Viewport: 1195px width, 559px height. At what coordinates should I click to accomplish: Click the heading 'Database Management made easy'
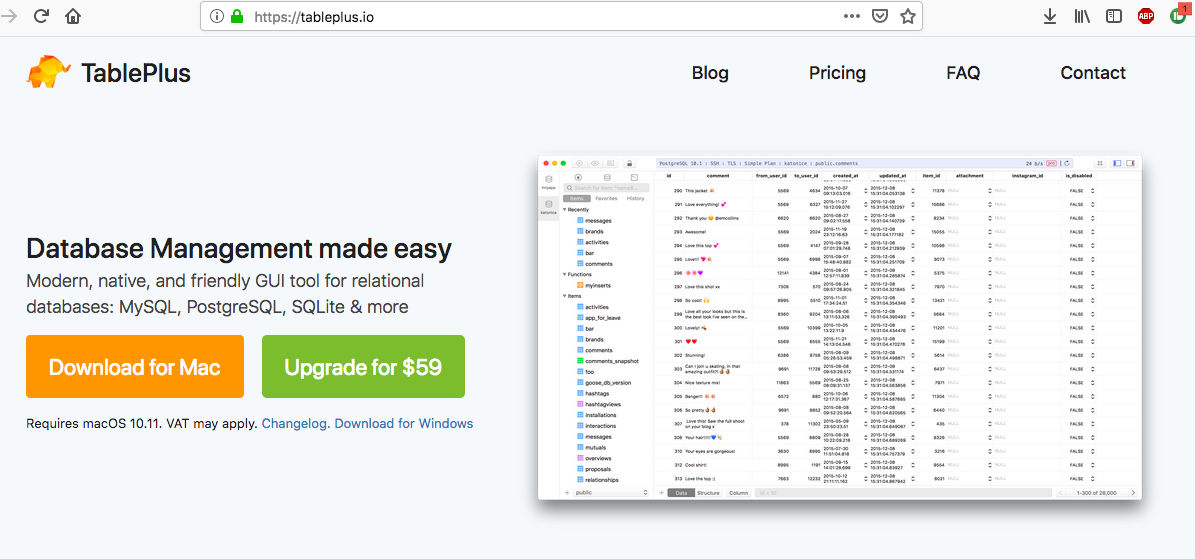(x=239, y=249)
